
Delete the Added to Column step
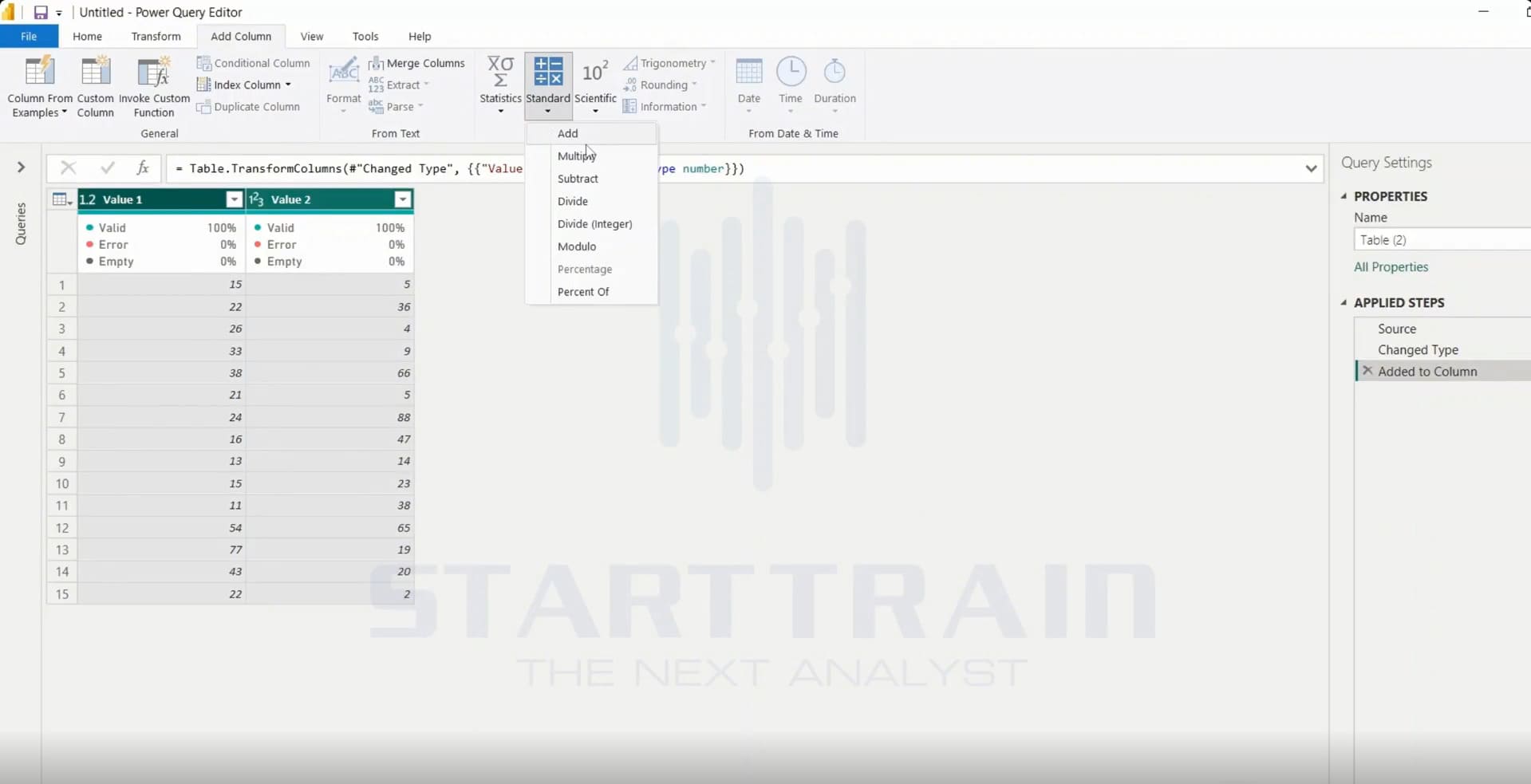click(x=1367, y=371)
